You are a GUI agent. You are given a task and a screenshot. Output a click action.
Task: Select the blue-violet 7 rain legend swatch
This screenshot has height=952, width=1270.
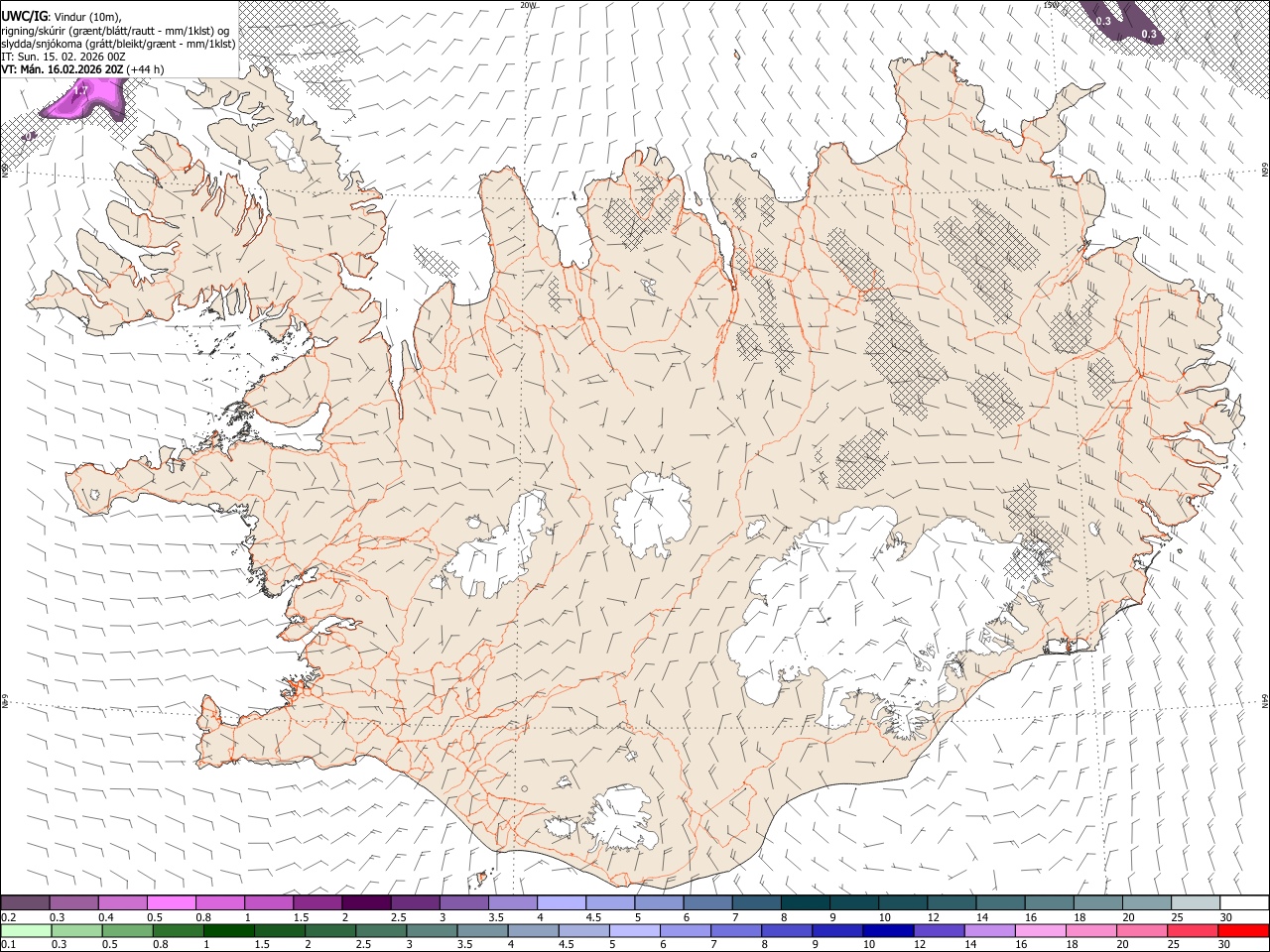point(736,930)
